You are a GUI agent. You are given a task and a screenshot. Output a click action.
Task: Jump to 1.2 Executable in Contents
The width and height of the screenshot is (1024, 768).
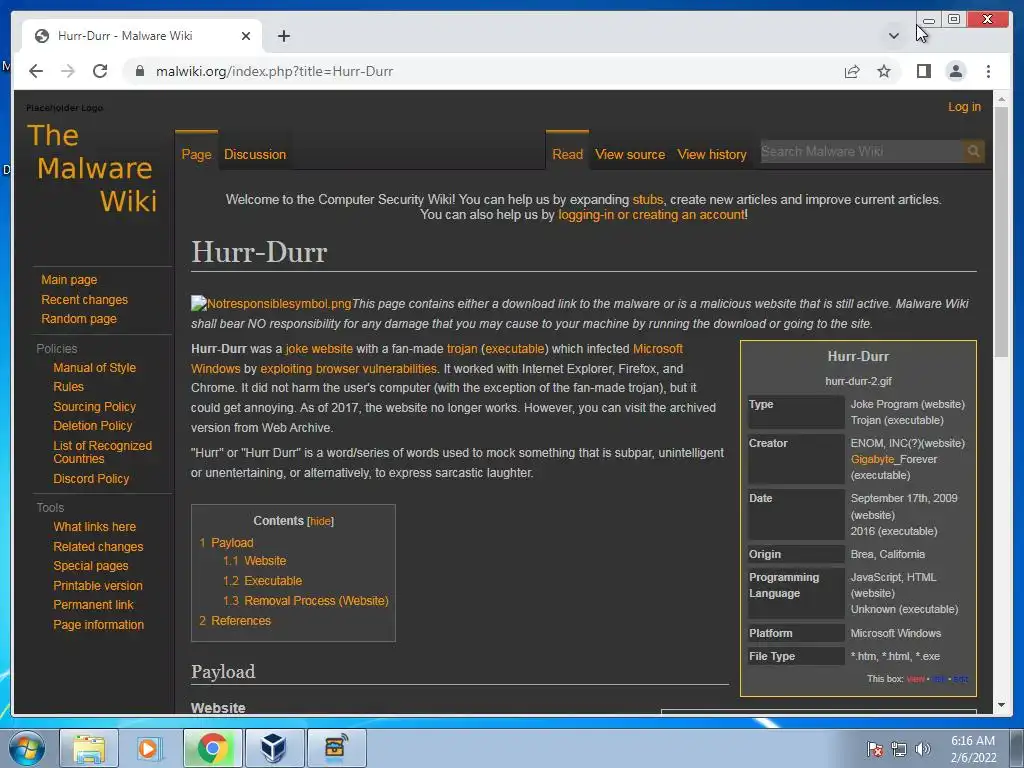point(263,581)
